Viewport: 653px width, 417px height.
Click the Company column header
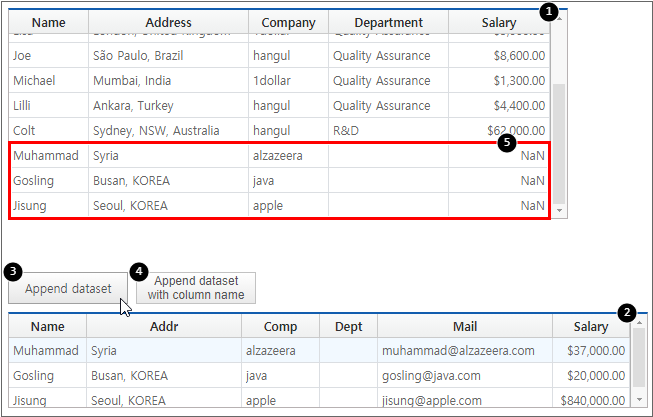288,22
